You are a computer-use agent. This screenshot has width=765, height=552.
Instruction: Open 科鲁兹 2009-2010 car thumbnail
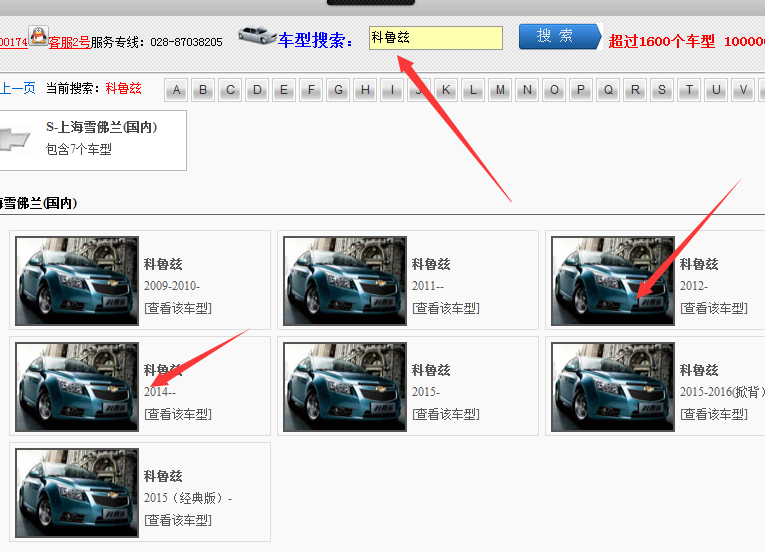coord(77,281)
